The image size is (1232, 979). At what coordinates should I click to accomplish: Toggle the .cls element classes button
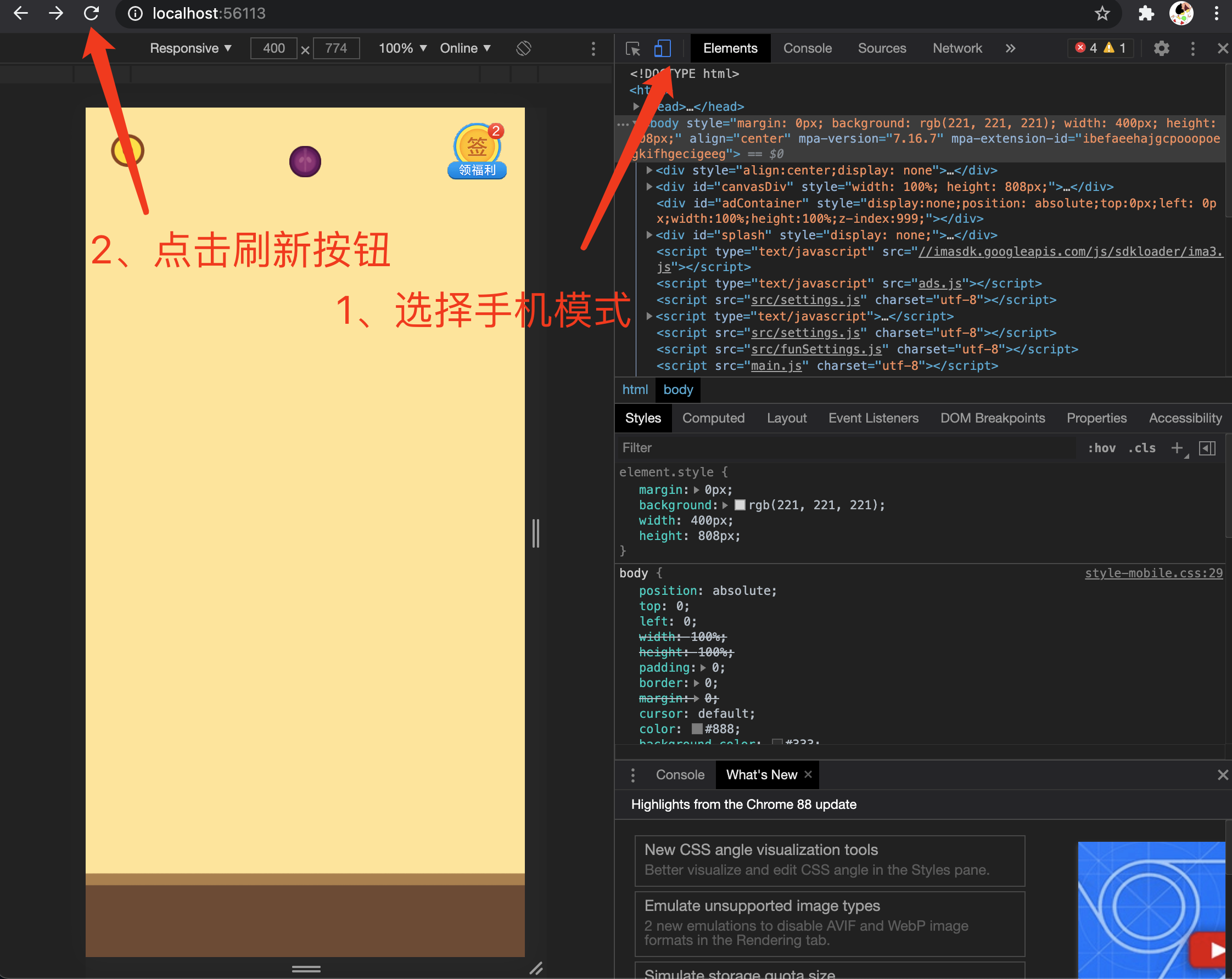click(x=1141, y=448)
